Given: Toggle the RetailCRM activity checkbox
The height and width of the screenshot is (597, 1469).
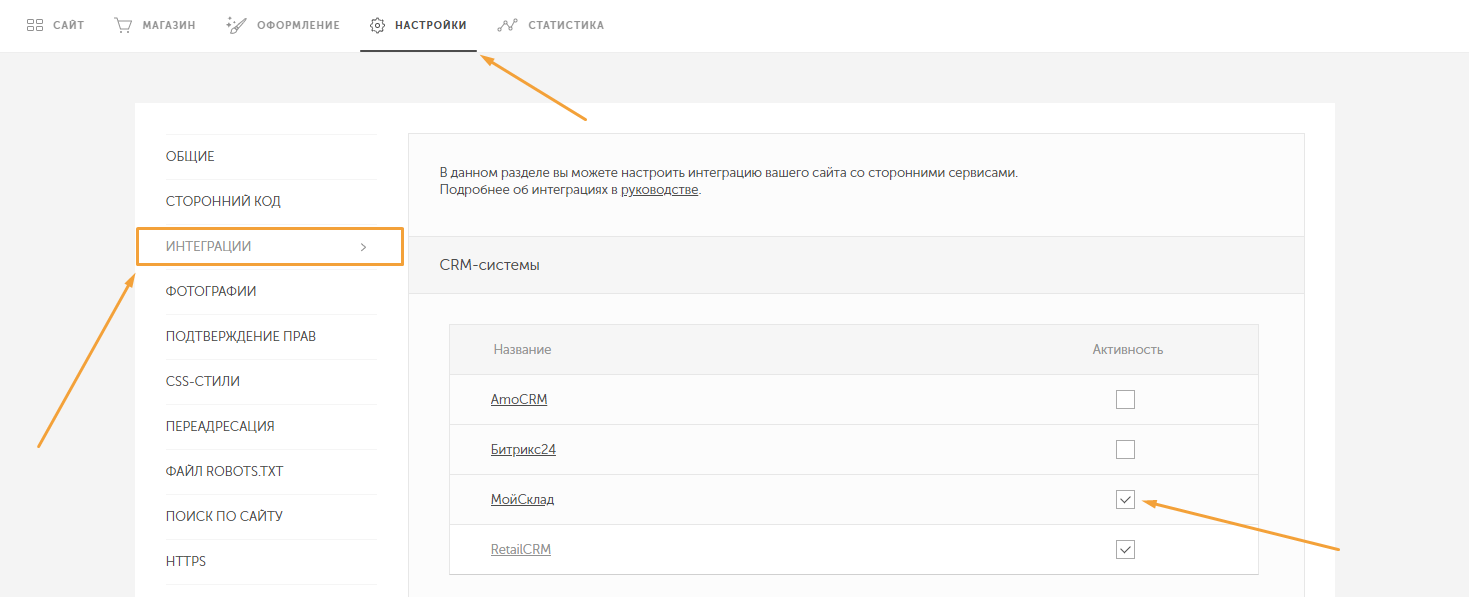Looking at the screenshot, I should click(x=1126, y=550).
